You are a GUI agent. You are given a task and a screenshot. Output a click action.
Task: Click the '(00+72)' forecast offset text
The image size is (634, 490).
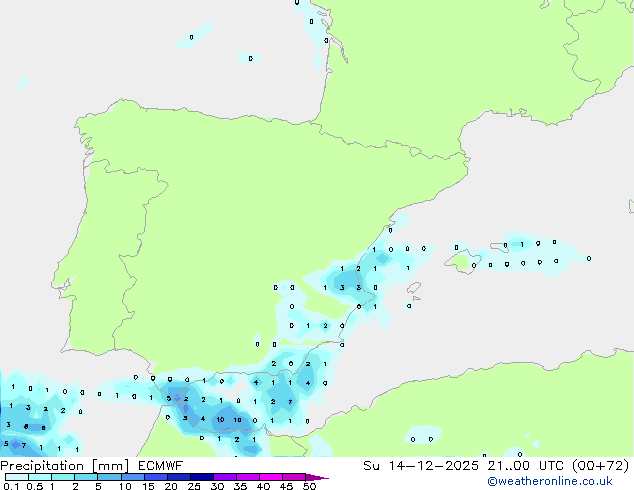click(x=600, y=466)
